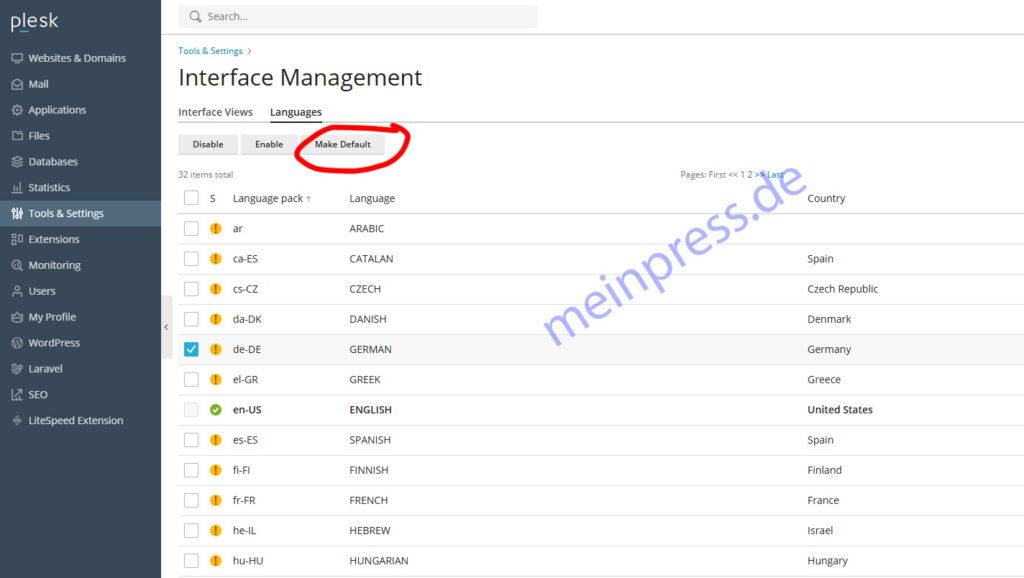Click the LiteSpeed Extension icon
Viewport: 1024px width, 578px height.
point(17,421)
